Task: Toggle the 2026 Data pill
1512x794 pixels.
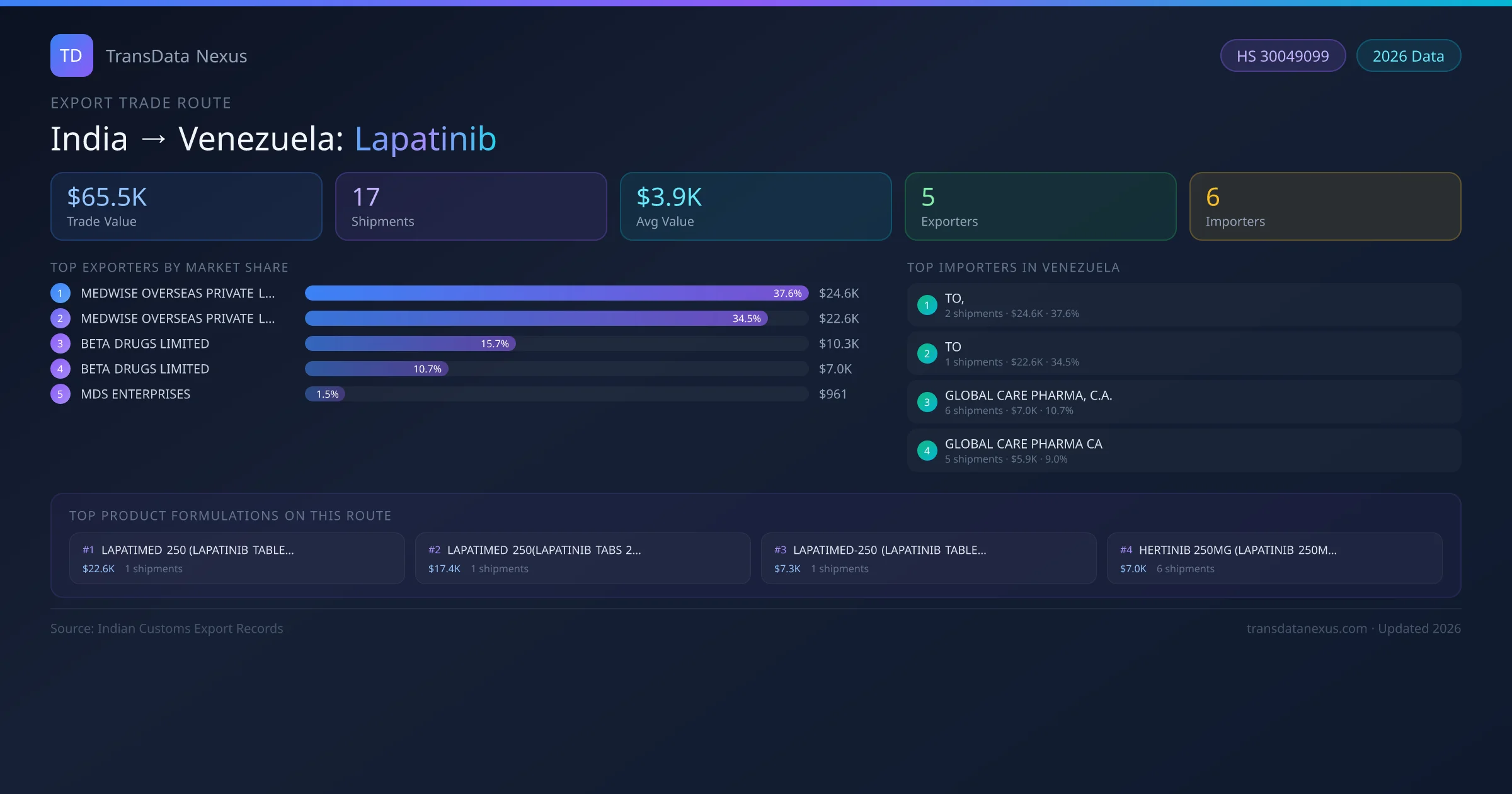Action: click(x=1408, y=55)
